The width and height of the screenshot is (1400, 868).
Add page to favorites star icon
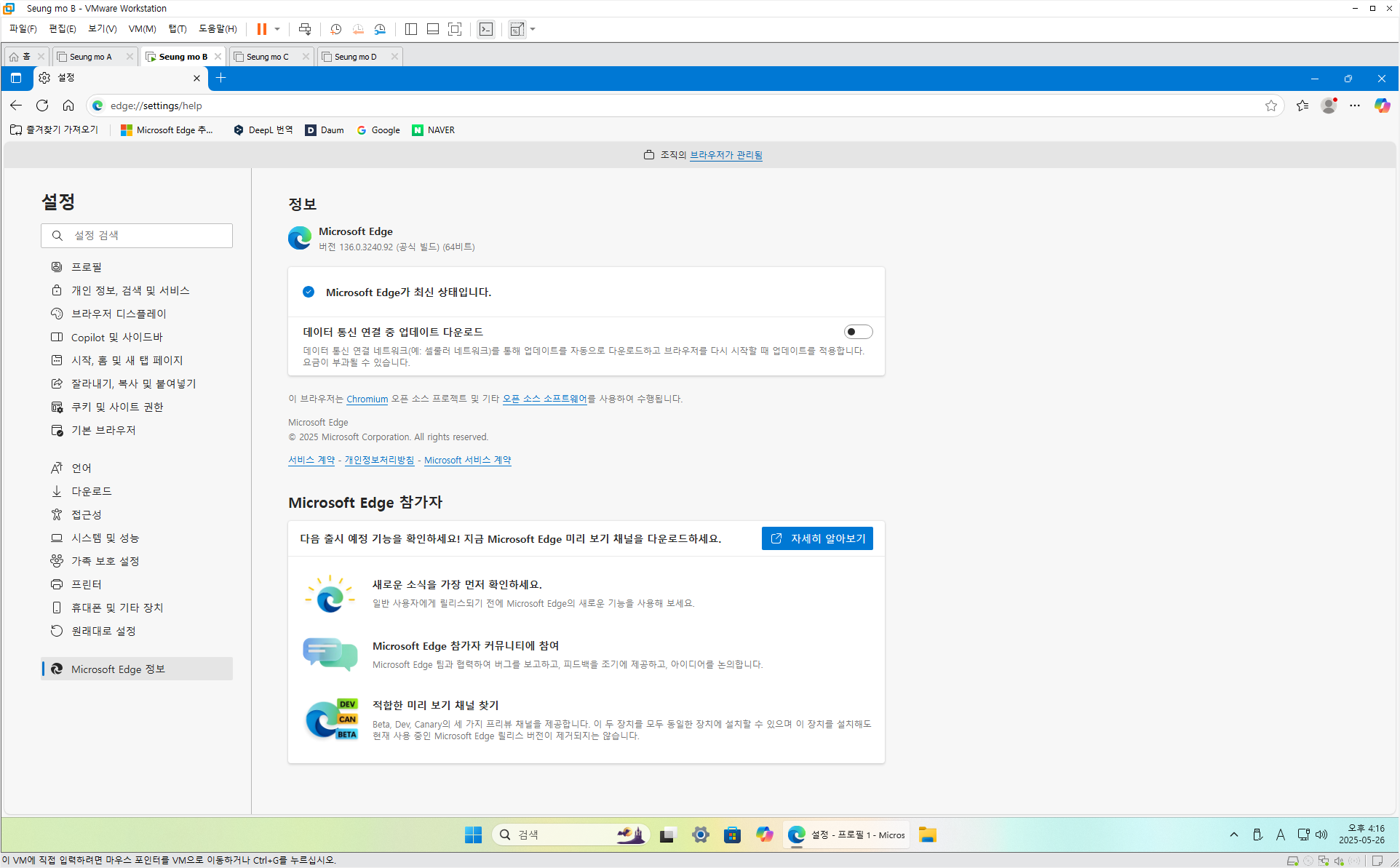click(1270, 105)
